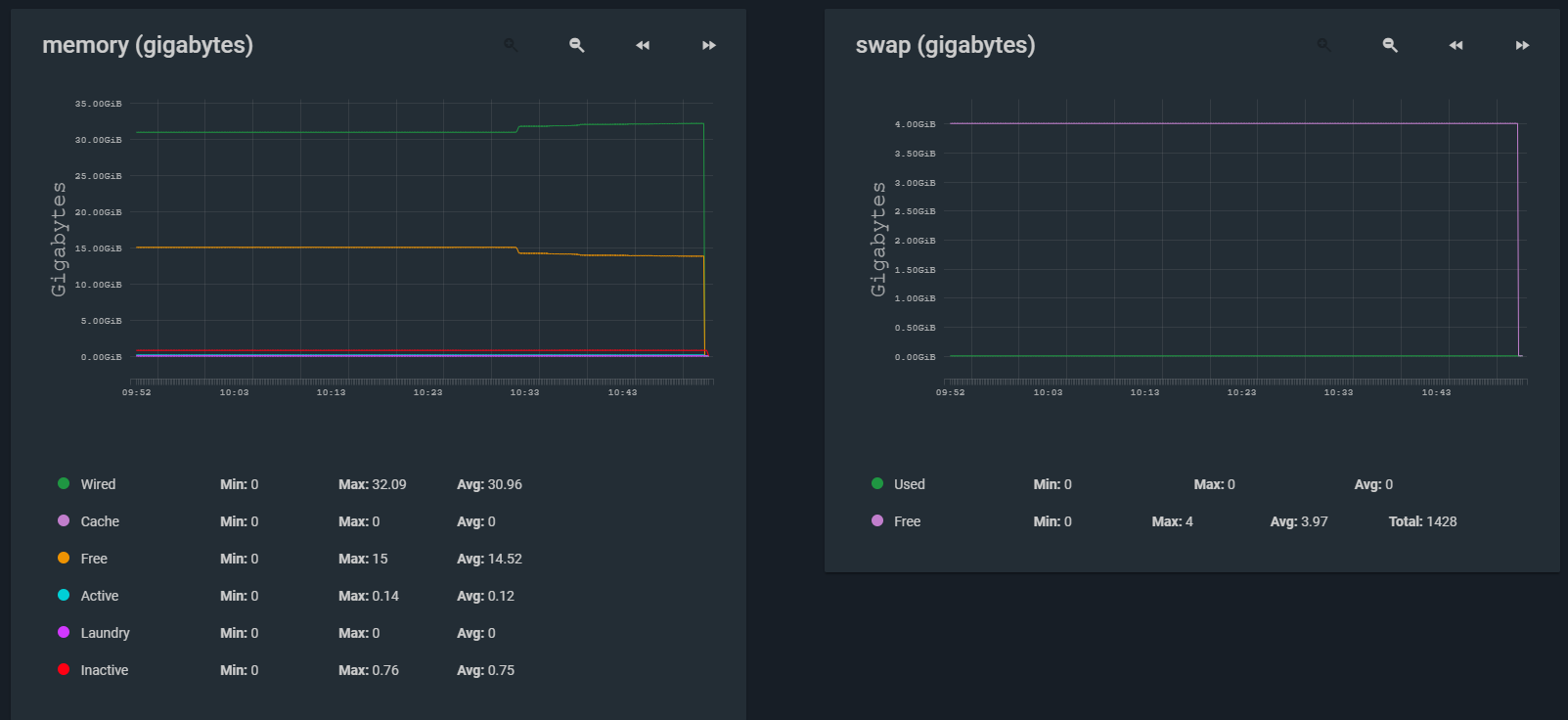
Task: Click the 10:13 time label on swap chart
Action: [1144, 392]
